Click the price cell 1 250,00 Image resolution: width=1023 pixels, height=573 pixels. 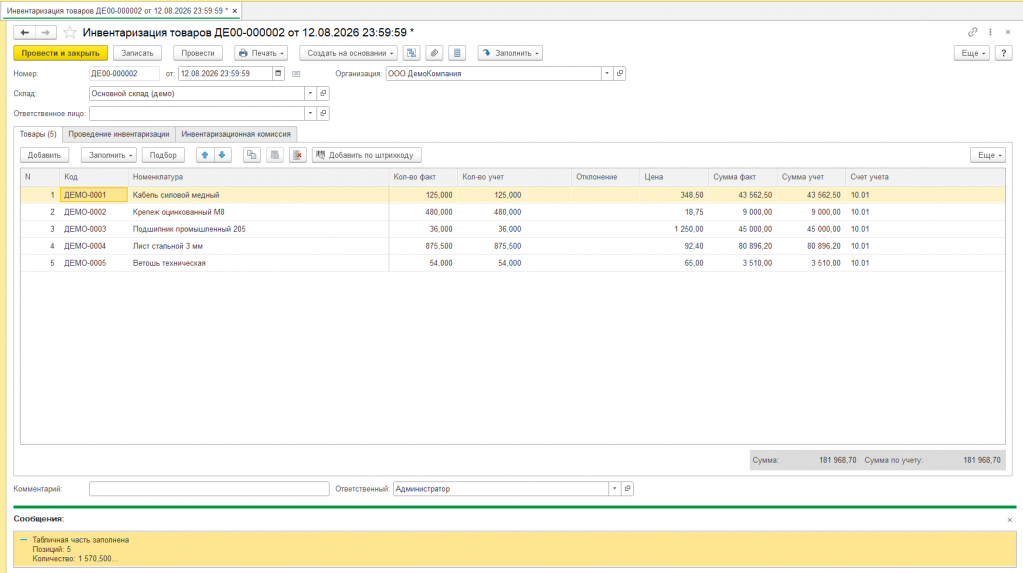[674, 229]
